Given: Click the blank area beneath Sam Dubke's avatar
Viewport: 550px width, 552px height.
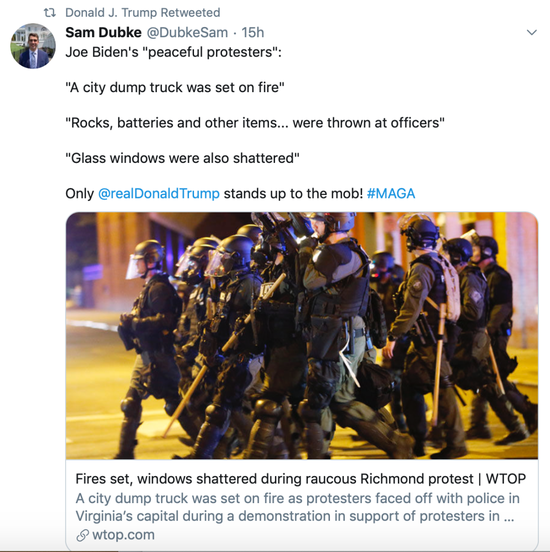Looking at the screenshot, I should coord(33,282).
